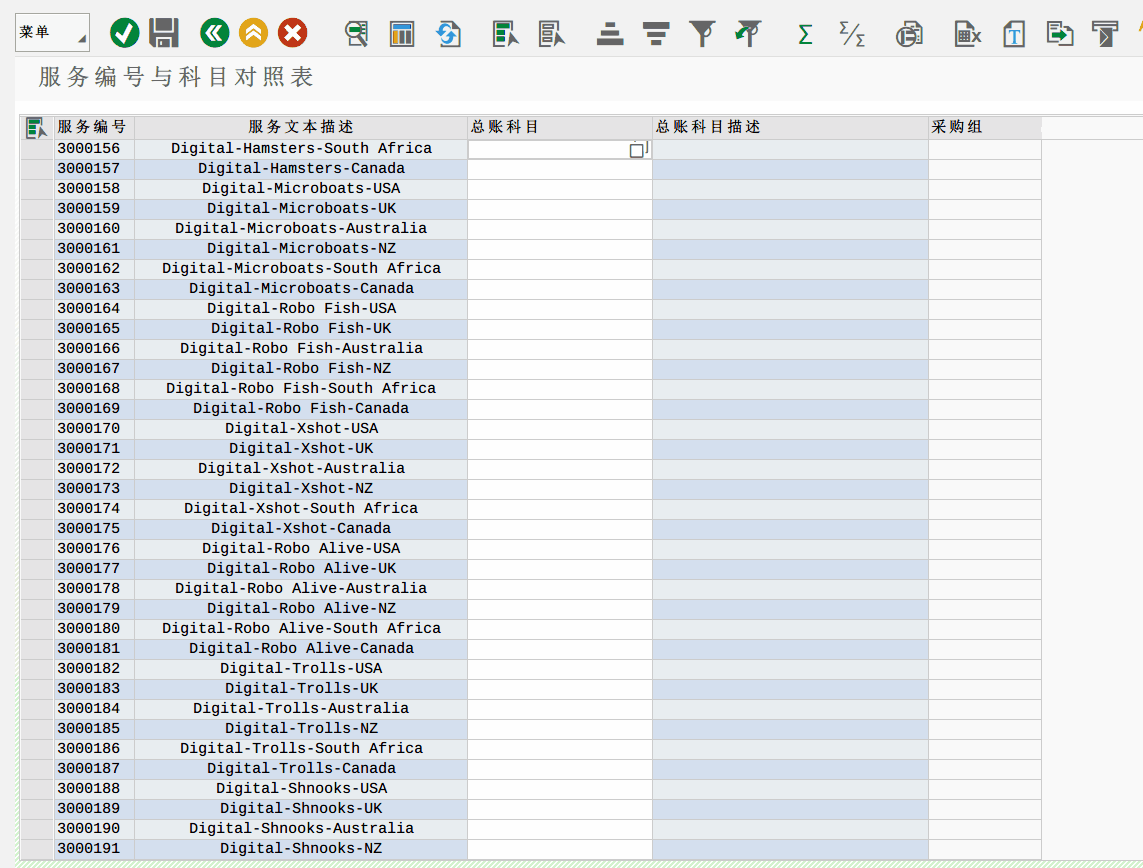Cancel with the red X icon
The image size is (1143, 868).
(292, 34)
